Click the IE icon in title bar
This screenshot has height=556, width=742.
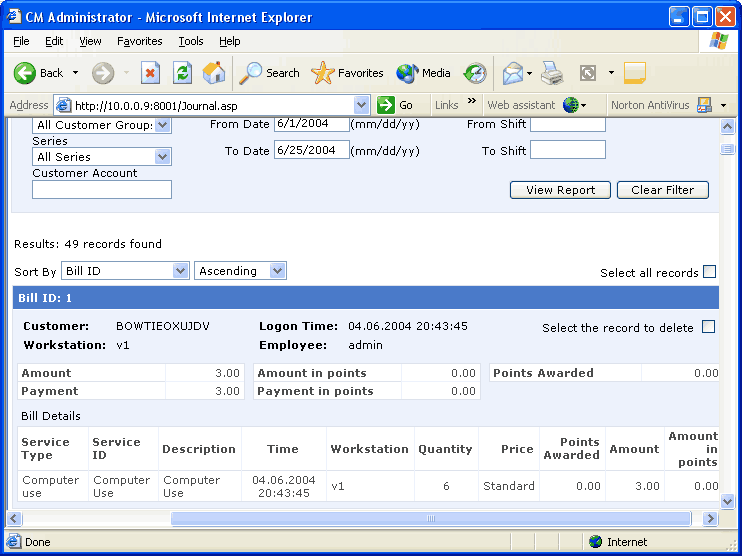pos(14,17)
